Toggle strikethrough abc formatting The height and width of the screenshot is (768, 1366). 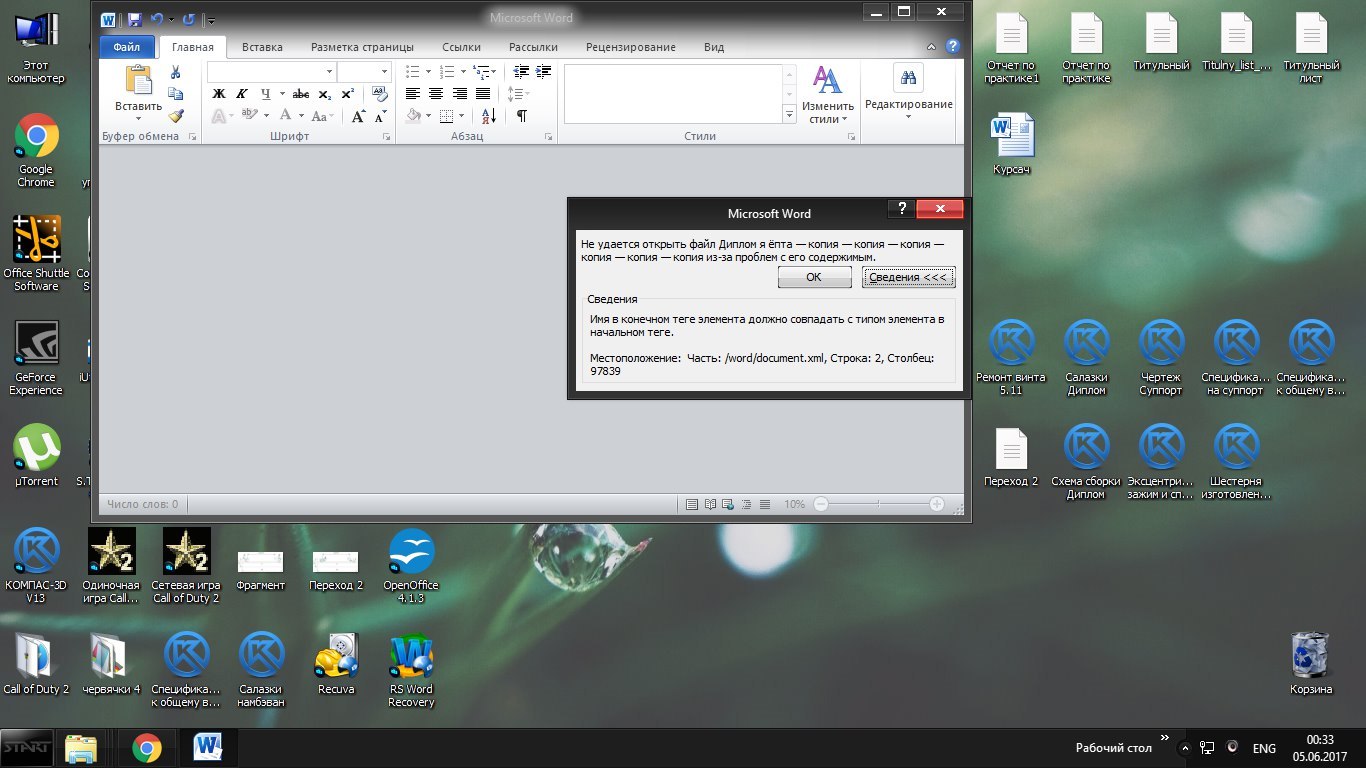pyautogui.click(x=300, y=94)
